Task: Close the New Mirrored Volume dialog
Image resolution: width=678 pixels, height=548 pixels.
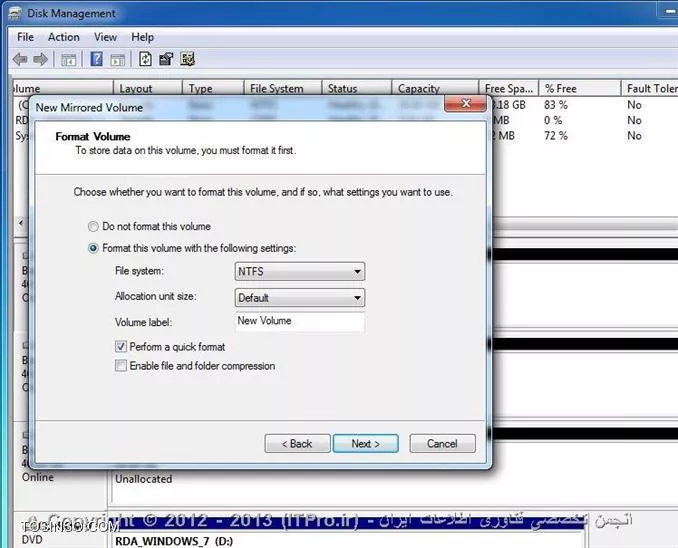Action: tap(466, 103)
